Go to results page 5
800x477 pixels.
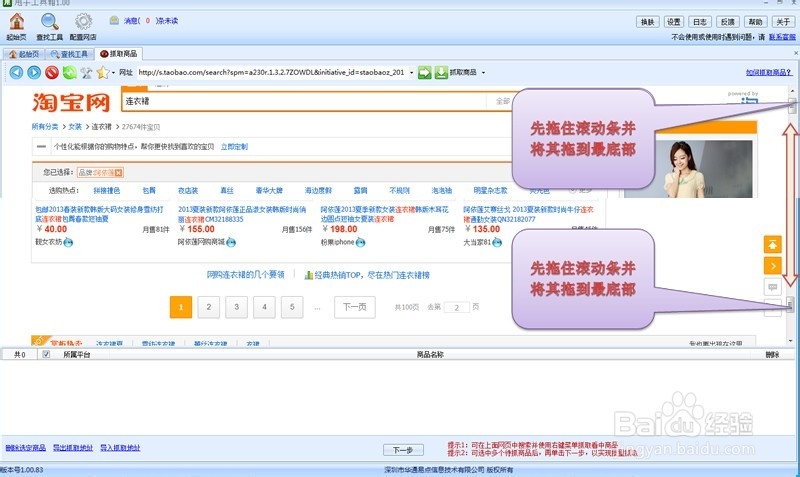click(x=292, y=307)
